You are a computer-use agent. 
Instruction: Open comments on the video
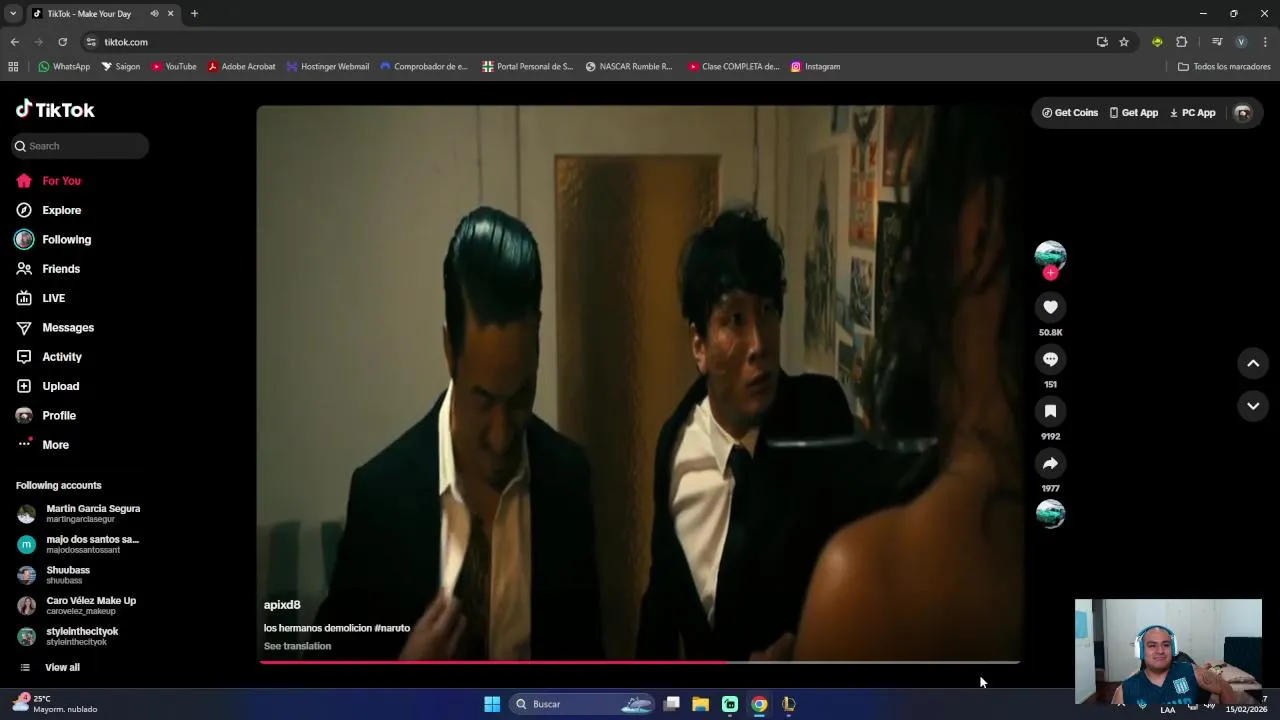(x=1050, y=359)
